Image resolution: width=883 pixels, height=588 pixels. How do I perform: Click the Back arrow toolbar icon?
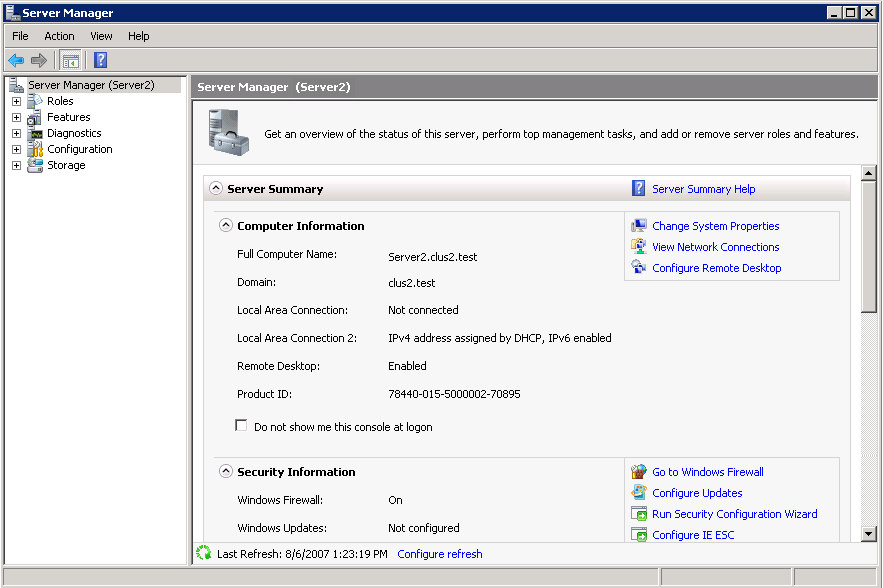point(16,60)
